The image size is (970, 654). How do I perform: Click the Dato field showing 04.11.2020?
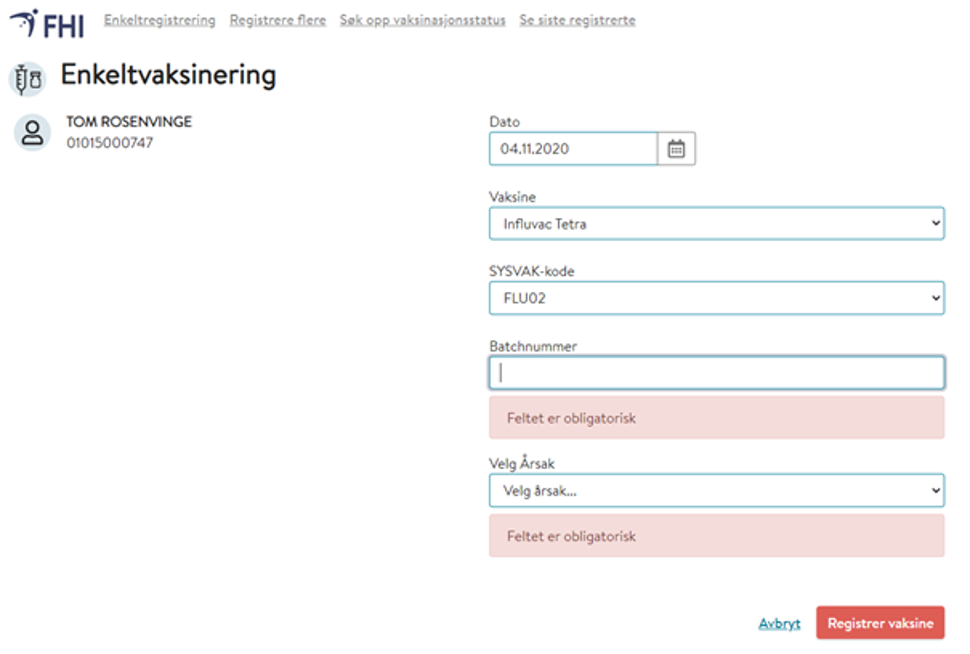[572, 149]
